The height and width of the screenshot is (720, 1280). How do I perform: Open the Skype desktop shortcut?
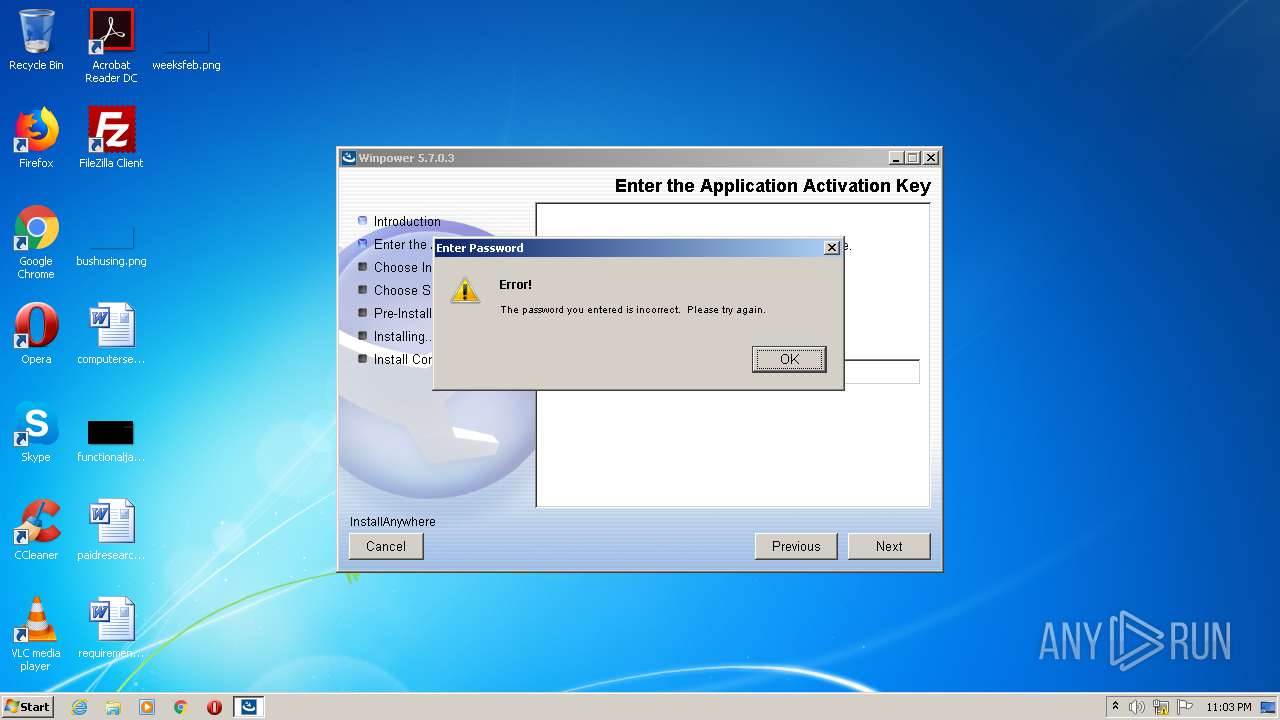pyautogui.click(x=36, y=432)
